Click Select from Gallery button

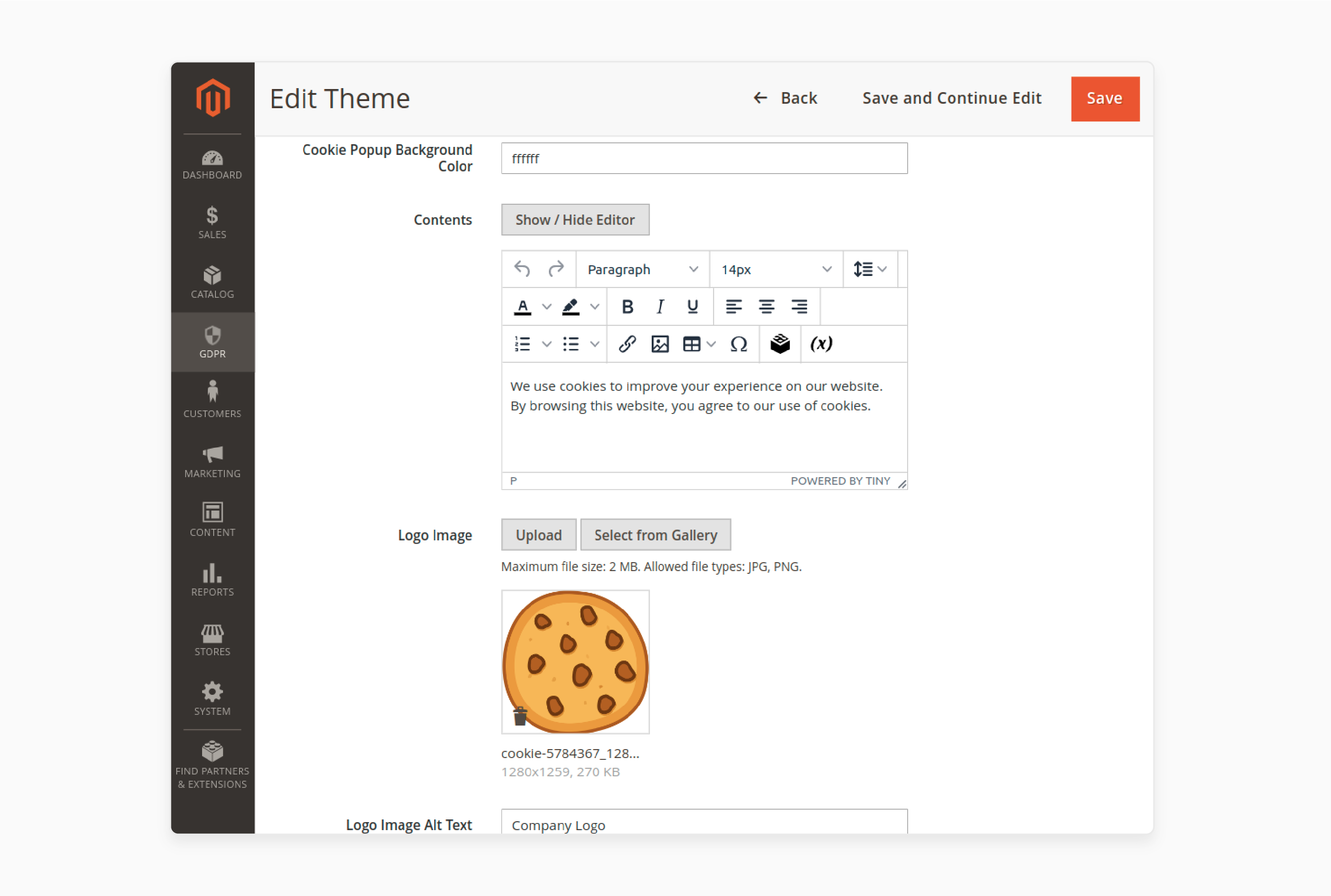click(656, 535)
